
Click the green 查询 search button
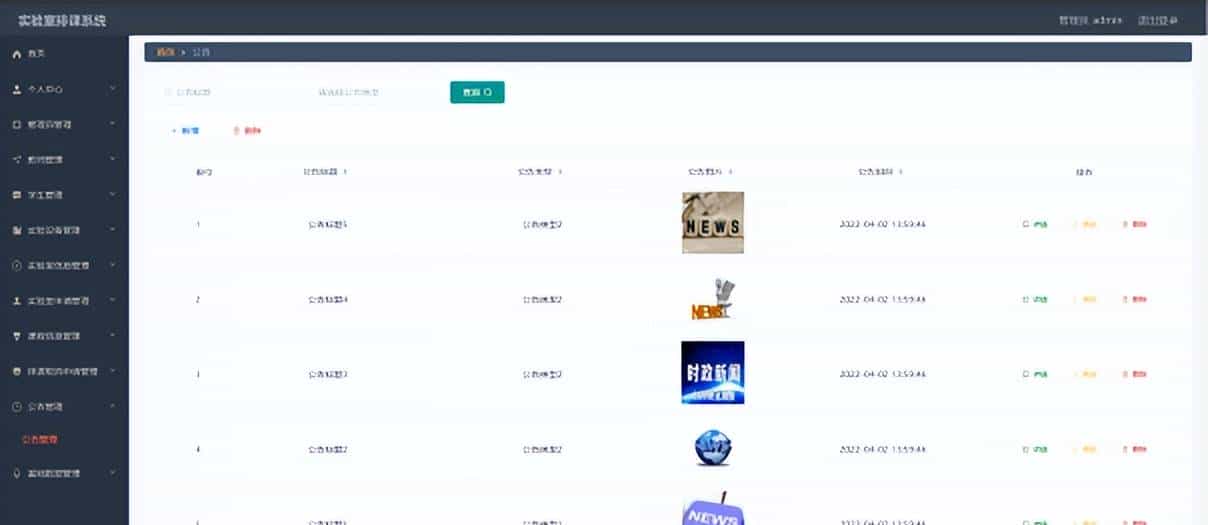[x=477, y=92]
